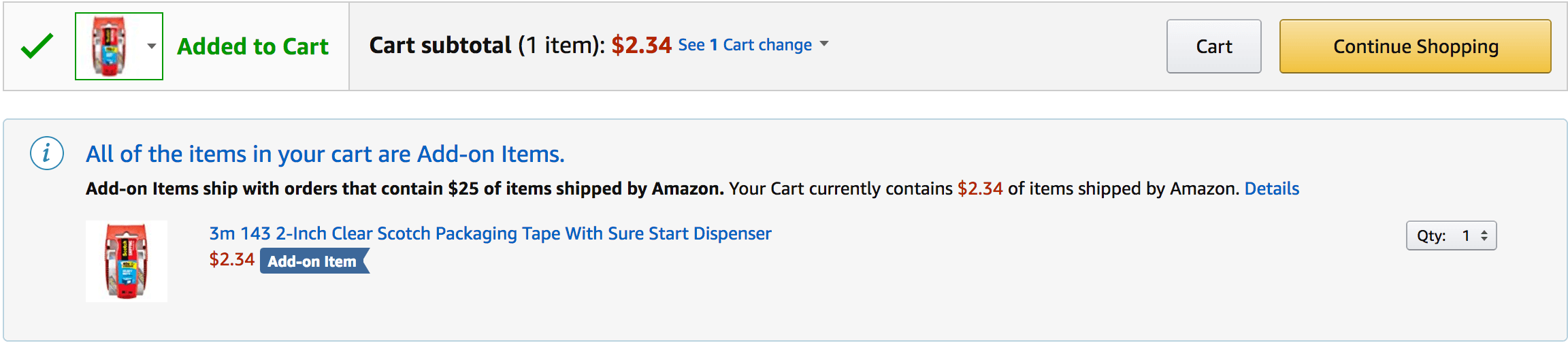Click the red $2.34 amount in add-on notice

point(980,189)
